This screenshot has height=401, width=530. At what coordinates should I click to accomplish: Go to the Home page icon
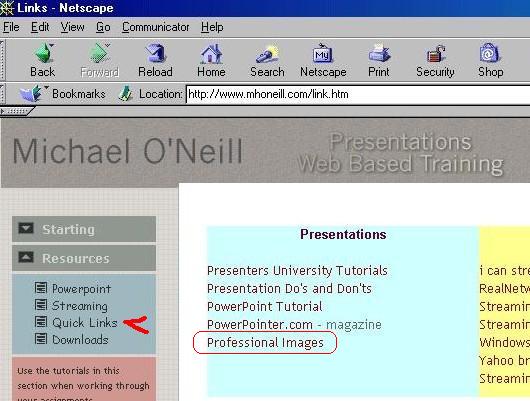(x=211, y=53)
